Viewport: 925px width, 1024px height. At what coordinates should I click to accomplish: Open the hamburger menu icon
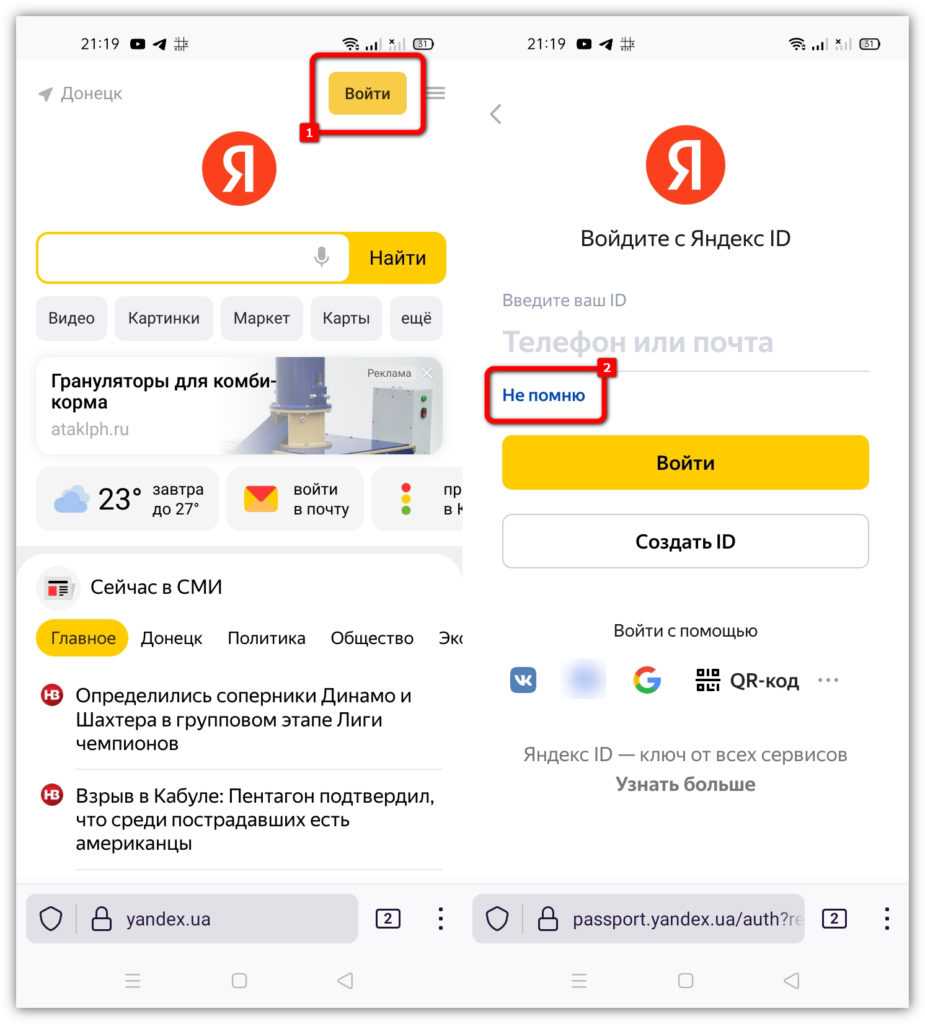pyautogui.click(x=436, y=93)
